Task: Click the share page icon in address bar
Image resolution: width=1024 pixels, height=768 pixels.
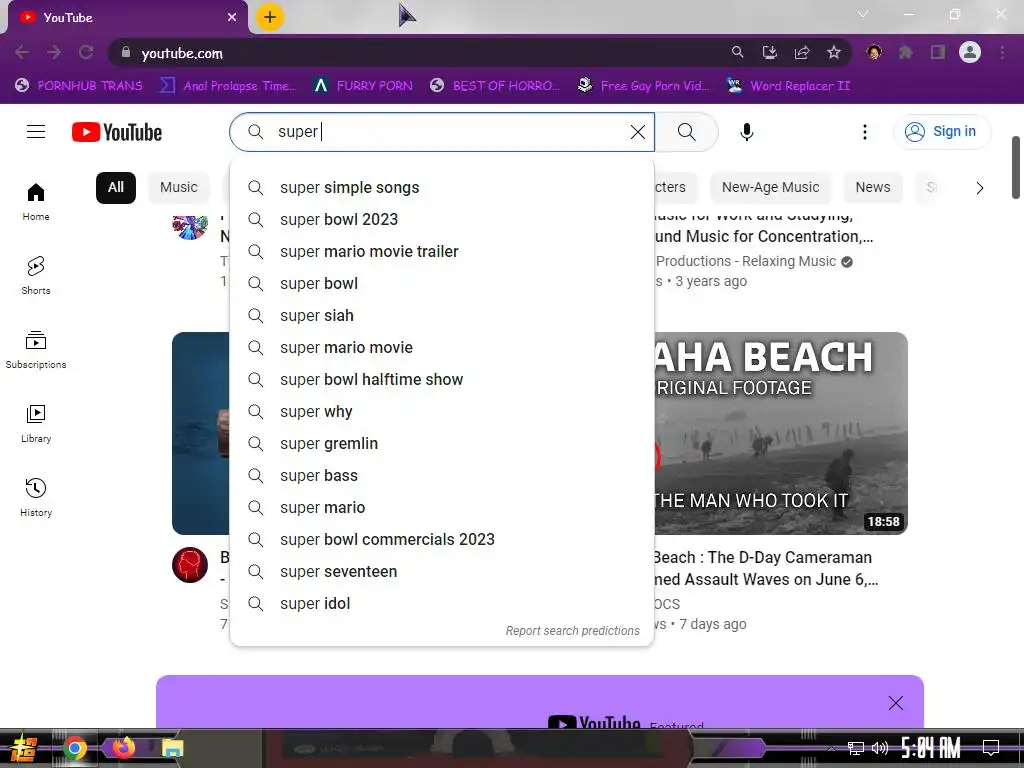Action: 802,52
